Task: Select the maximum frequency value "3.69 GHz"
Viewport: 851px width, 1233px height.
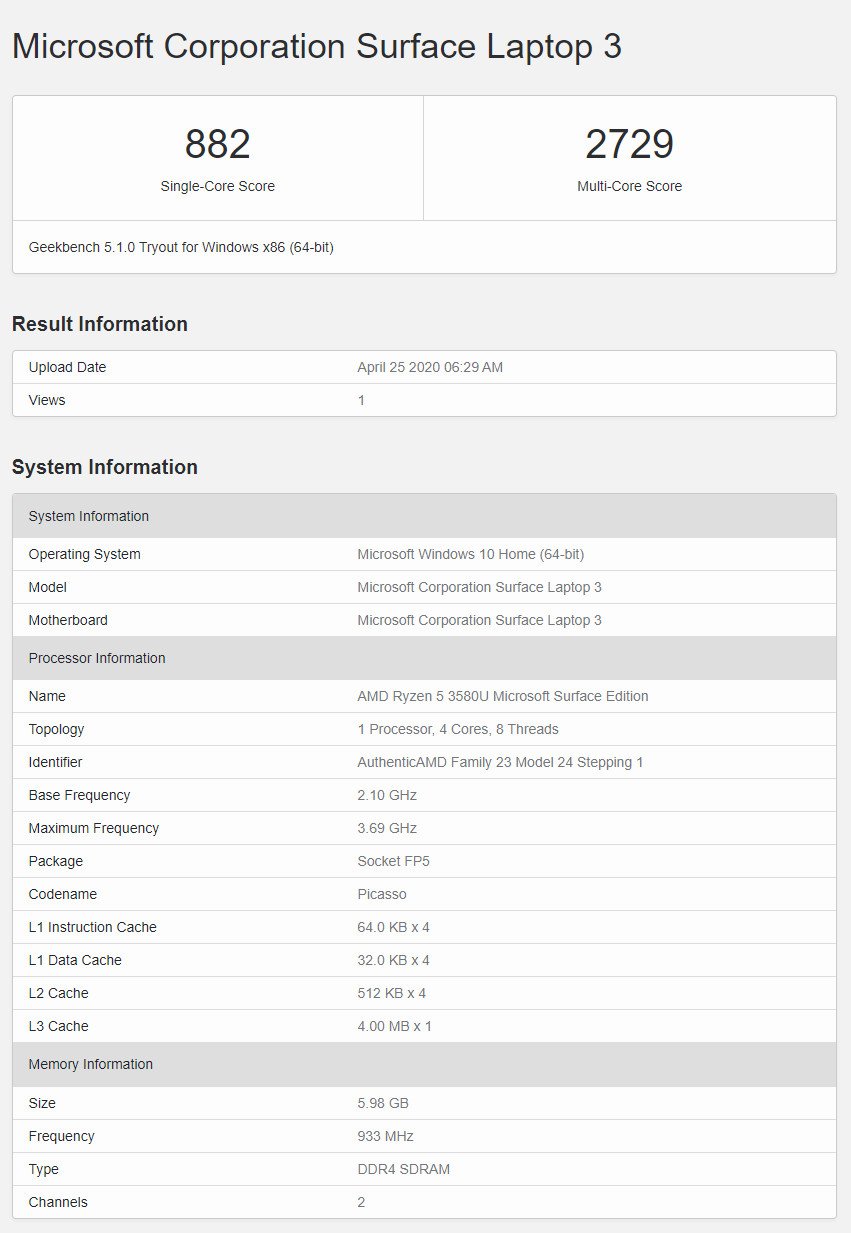Action: click(387, 828)
